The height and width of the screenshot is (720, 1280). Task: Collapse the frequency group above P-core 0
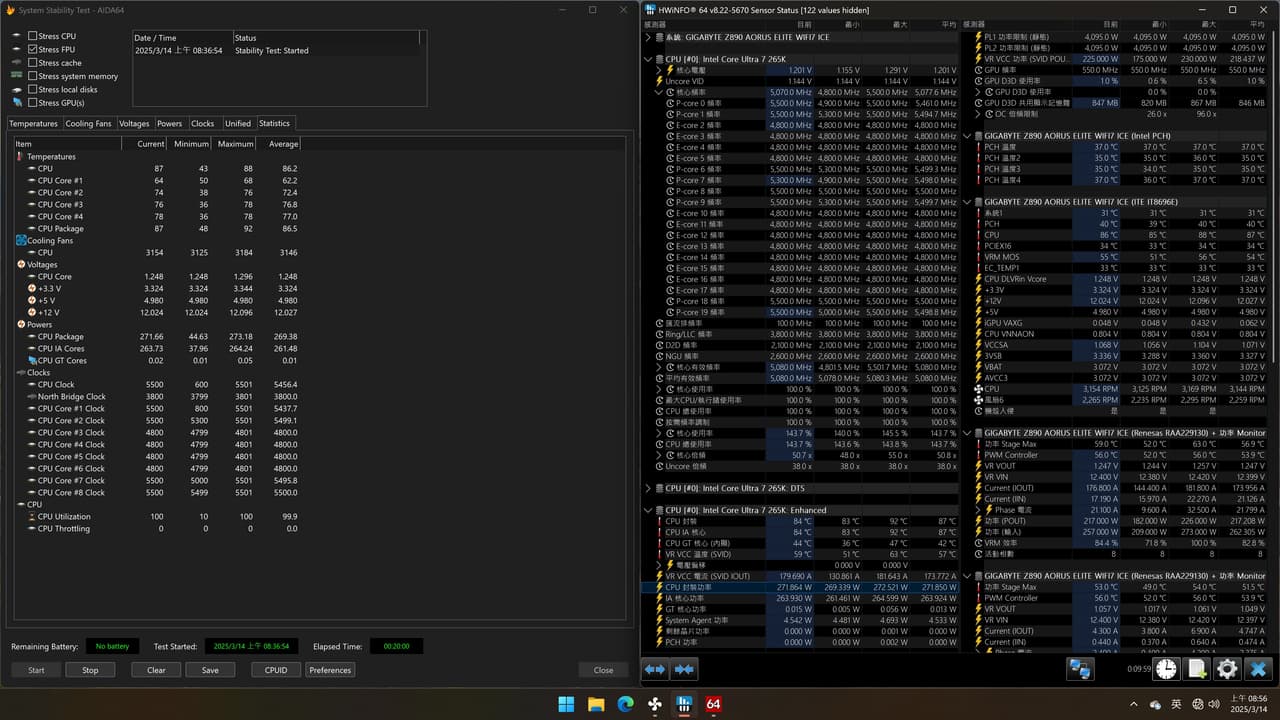click(659, 92)
